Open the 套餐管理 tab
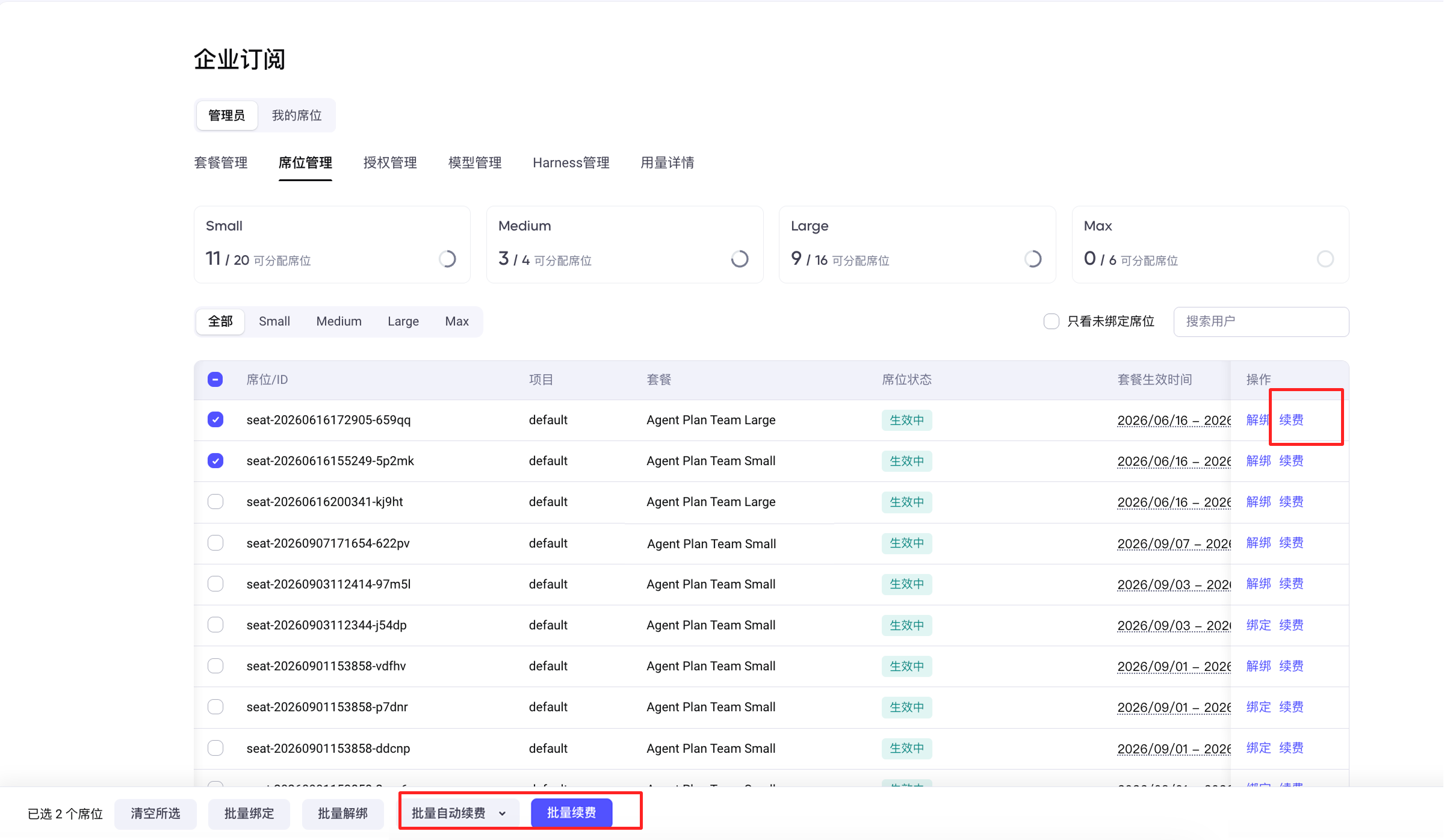 (x=221, y=162)
